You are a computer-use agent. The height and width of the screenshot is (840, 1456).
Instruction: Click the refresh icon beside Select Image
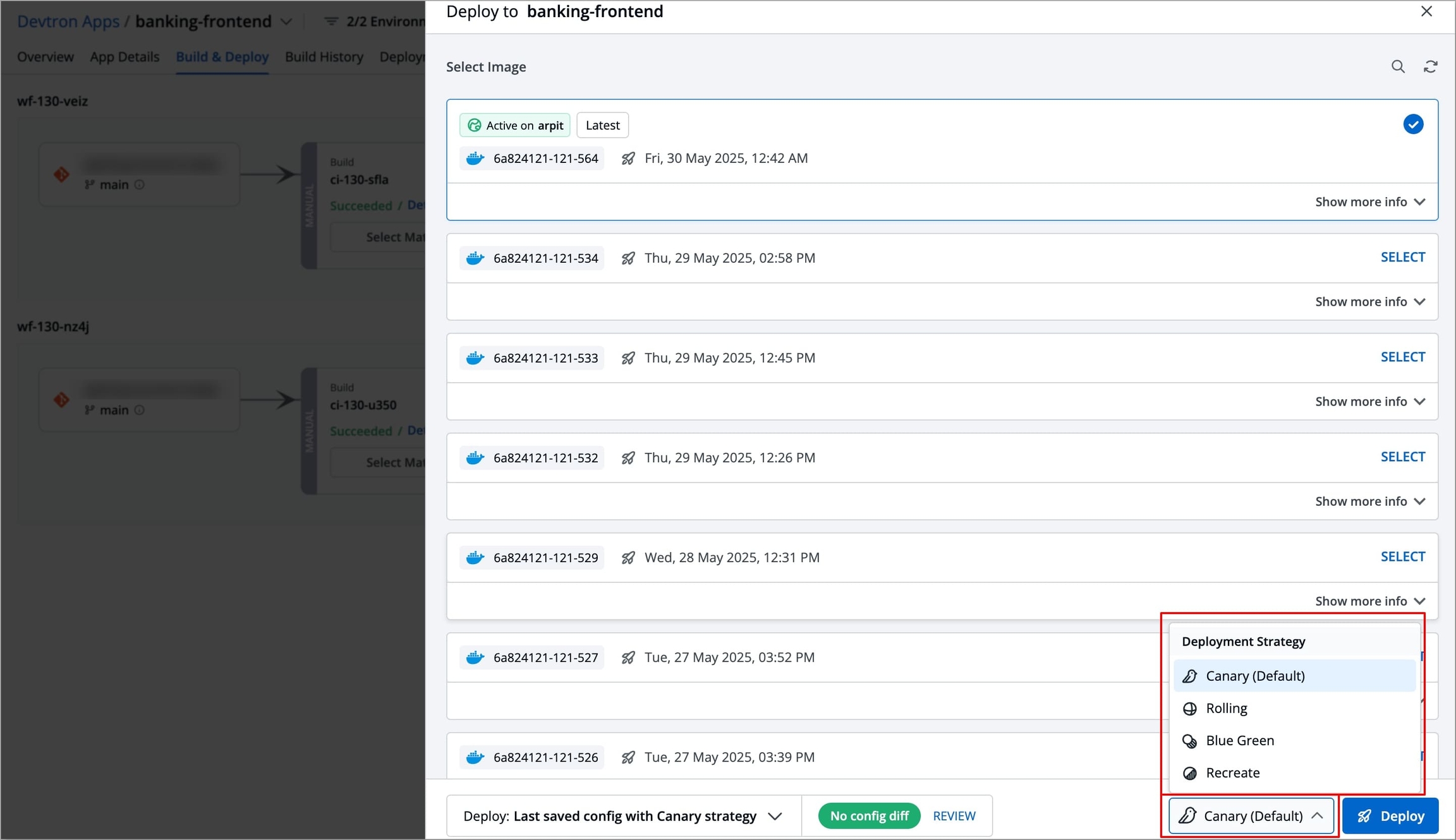pyautogui.click(x=1431, y=67)
